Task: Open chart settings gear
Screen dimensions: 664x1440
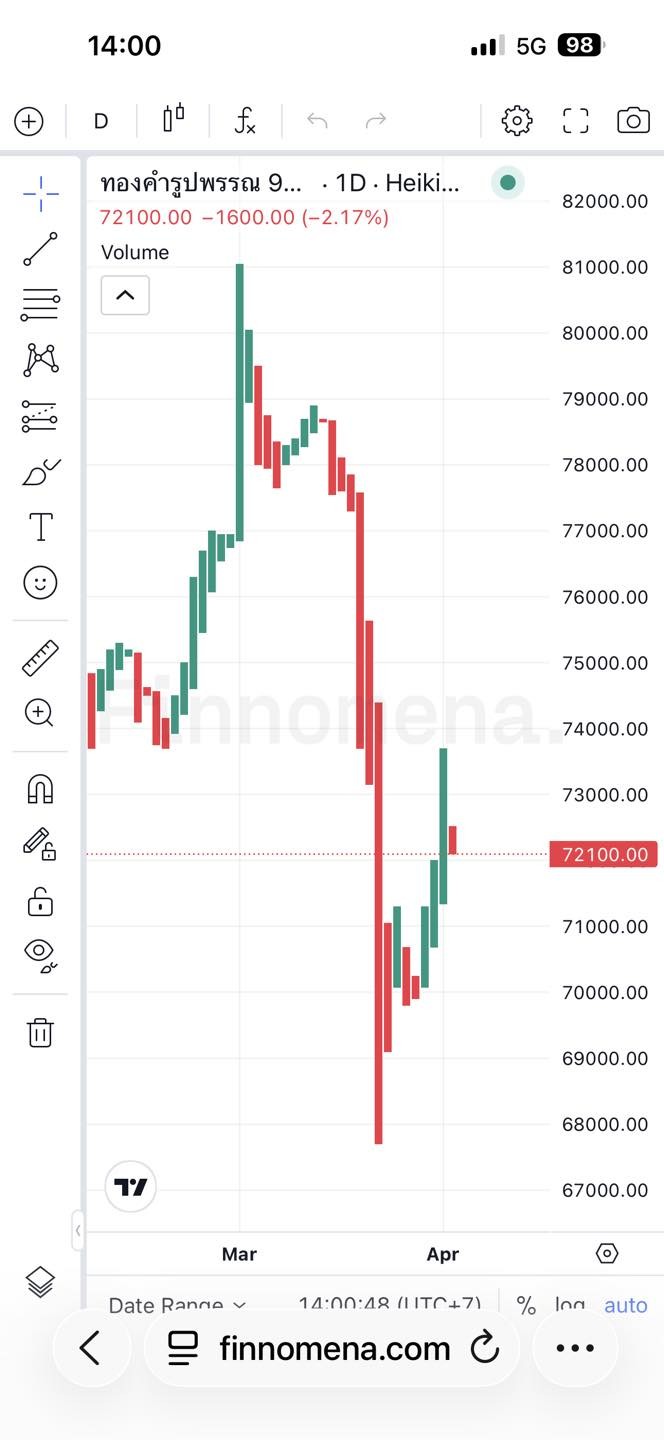Action: pos(516,121)
